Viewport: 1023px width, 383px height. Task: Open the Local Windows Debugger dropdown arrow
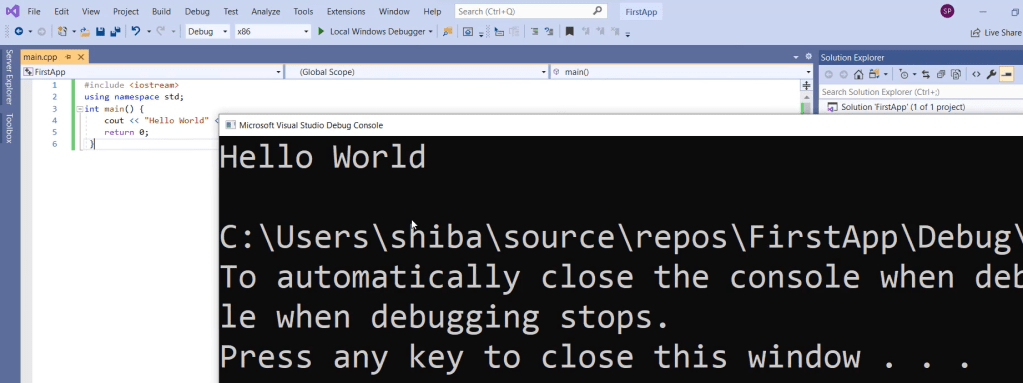tap(431, 31)
